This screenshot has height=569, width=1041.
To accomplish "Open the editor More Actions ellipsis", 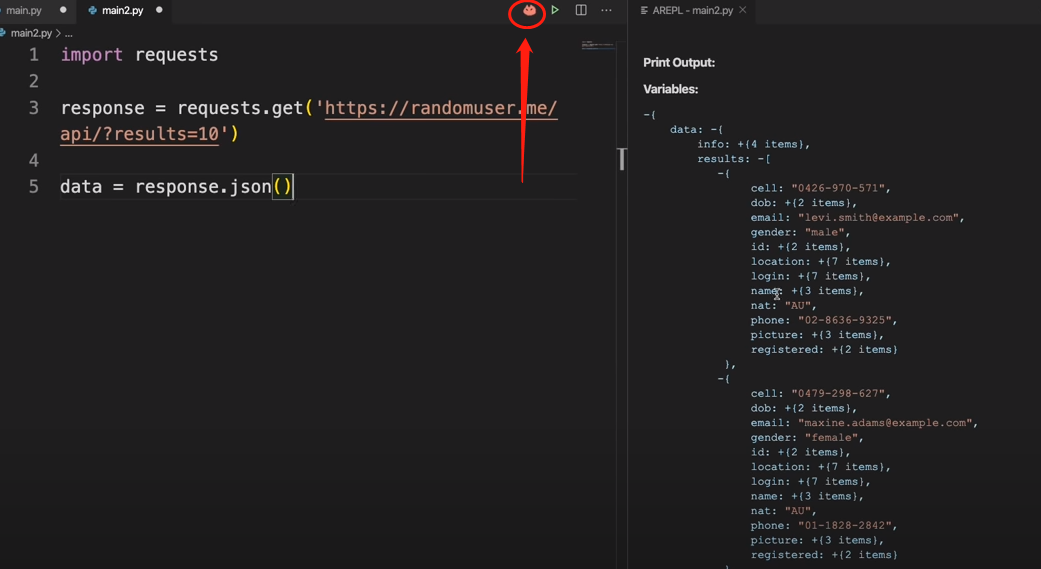I will pyautogui.click(x=606, y=10).
